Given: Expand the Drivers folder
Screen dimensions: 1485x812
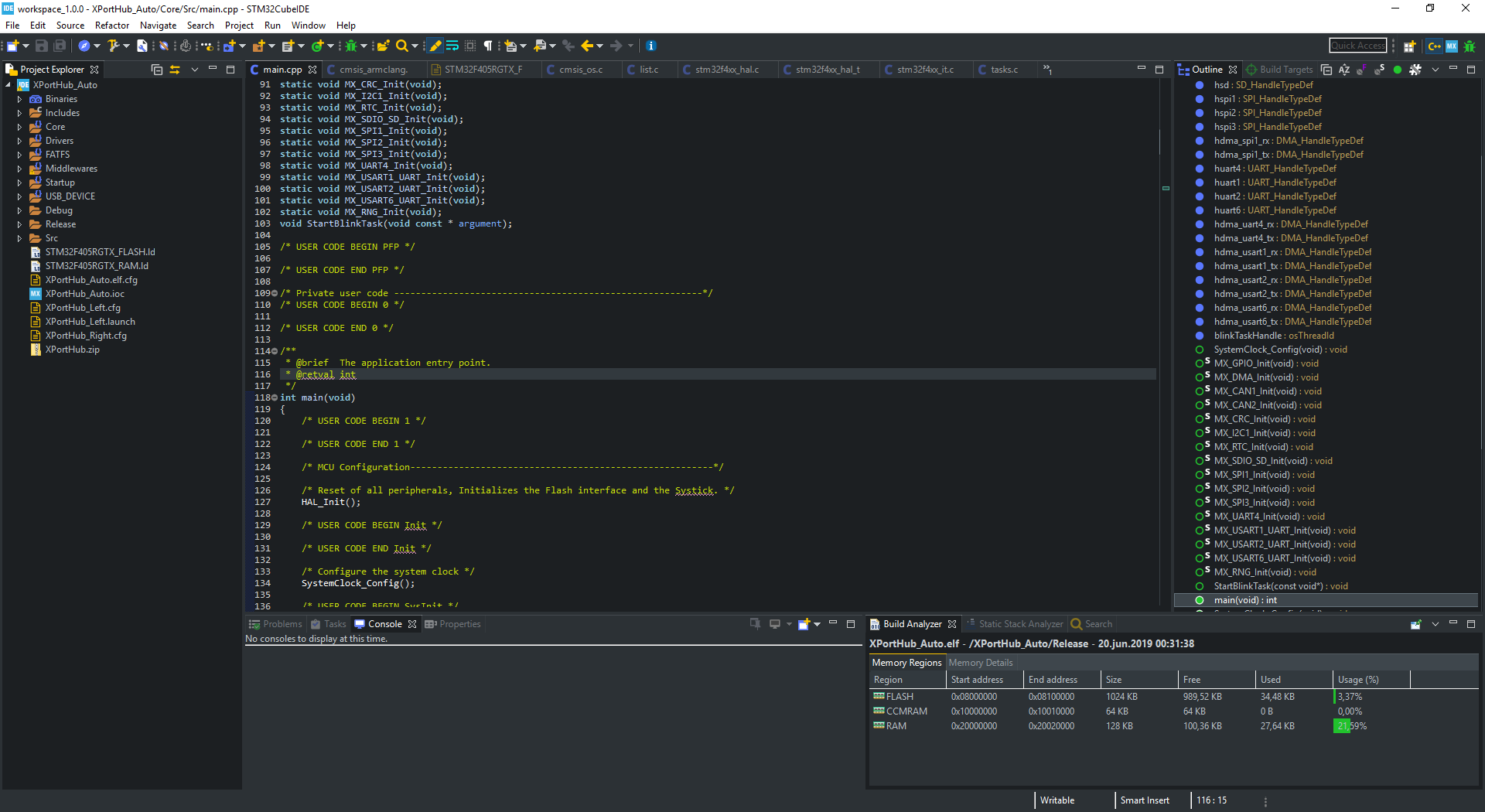Looking at the screenshot, I should click(x=19, y=141).
